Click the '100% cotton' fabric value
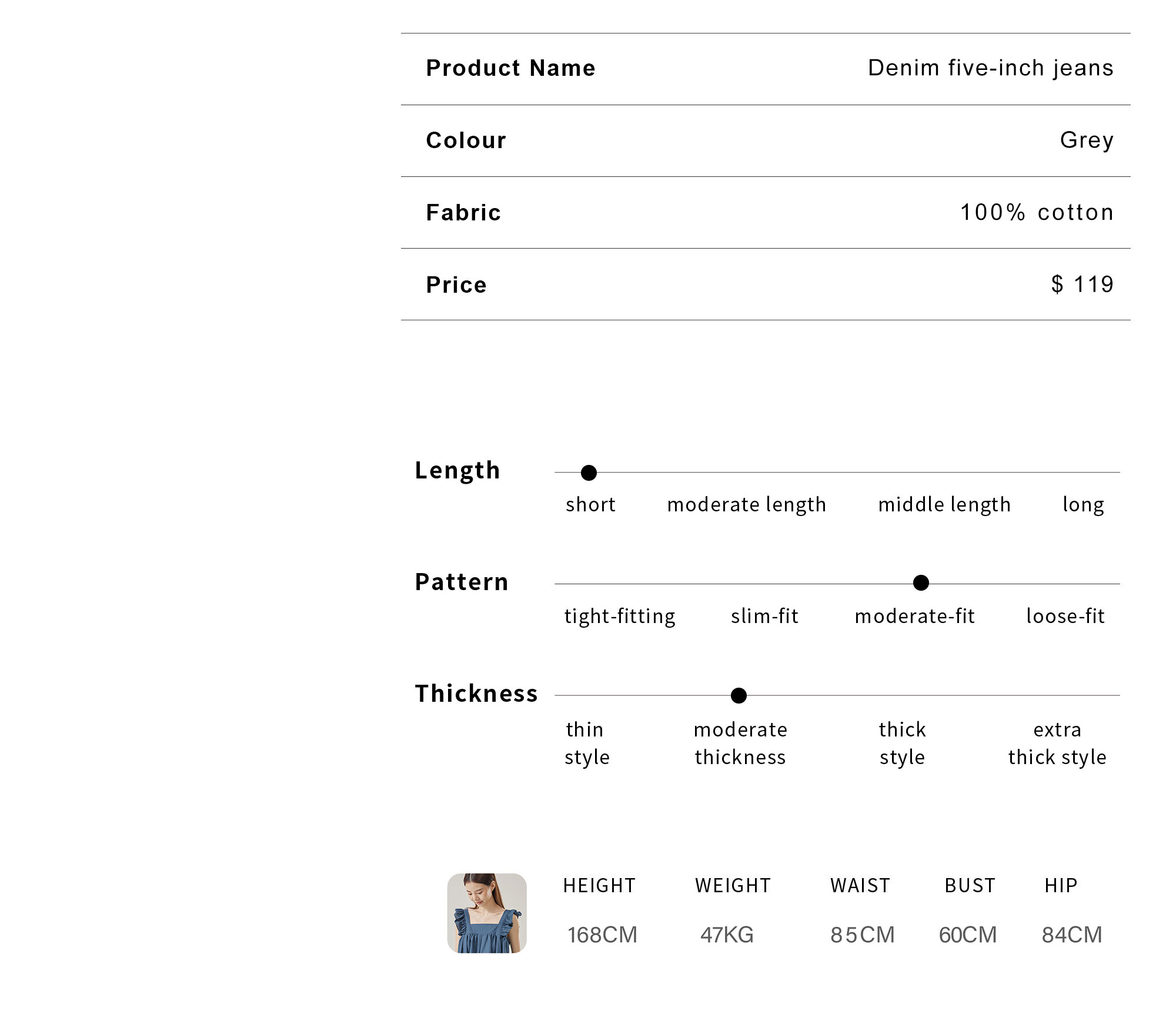Viewport: 1176px width, 1018px height. click(1037, 212)
